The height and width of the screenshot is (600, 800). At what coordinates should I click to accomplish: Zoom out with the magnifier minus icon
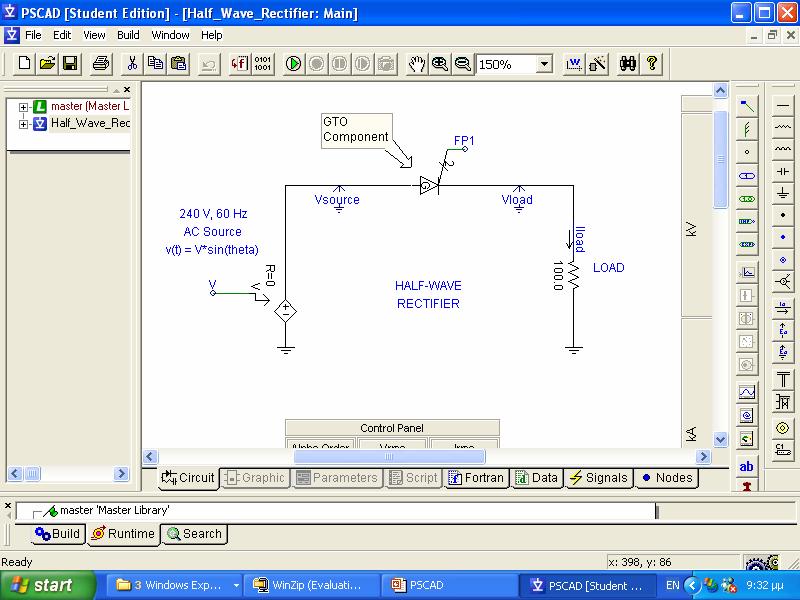463,64
